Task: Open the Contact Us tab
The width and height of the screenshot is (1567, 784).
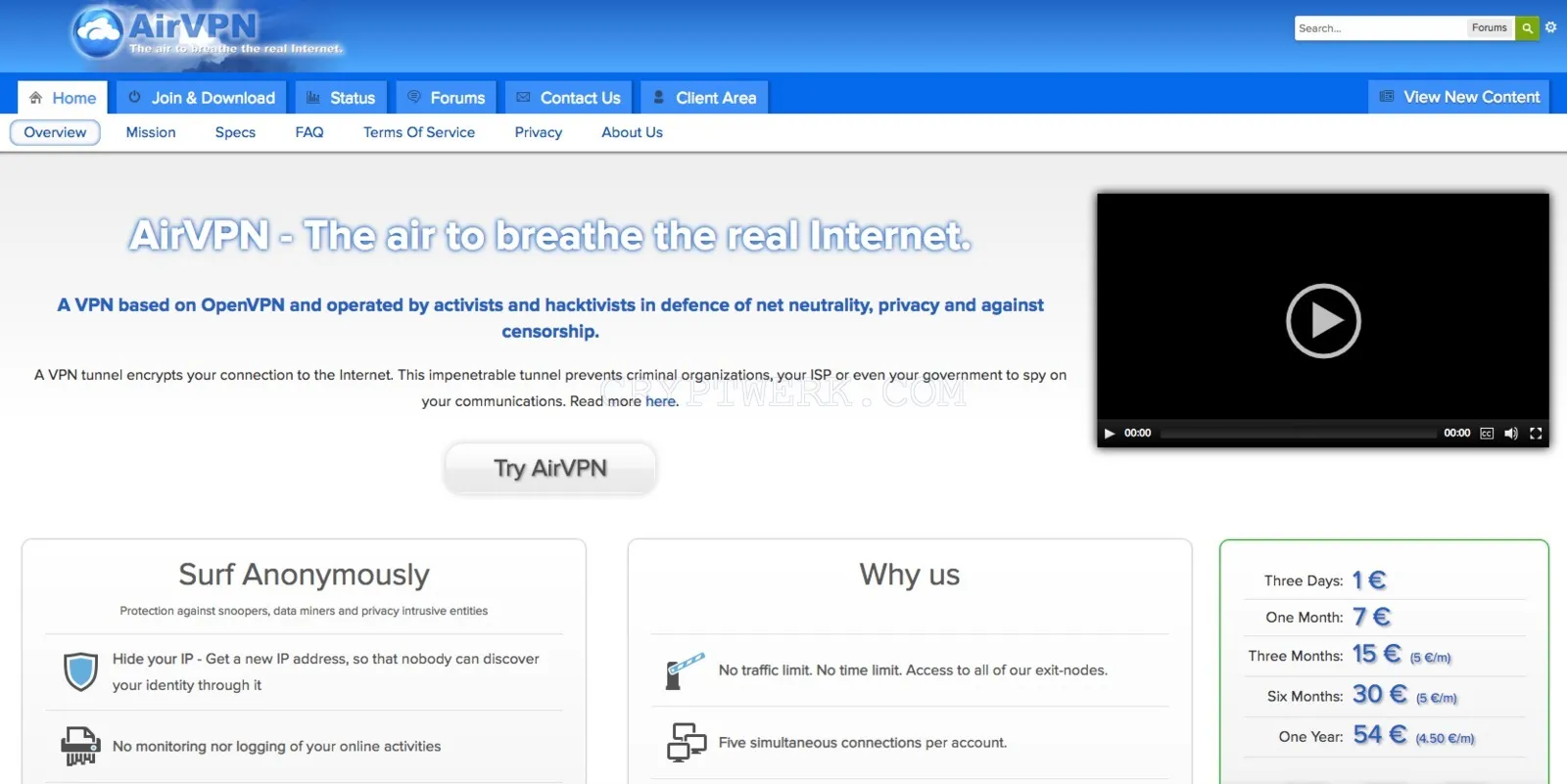Action: click(x=568, y=98)
